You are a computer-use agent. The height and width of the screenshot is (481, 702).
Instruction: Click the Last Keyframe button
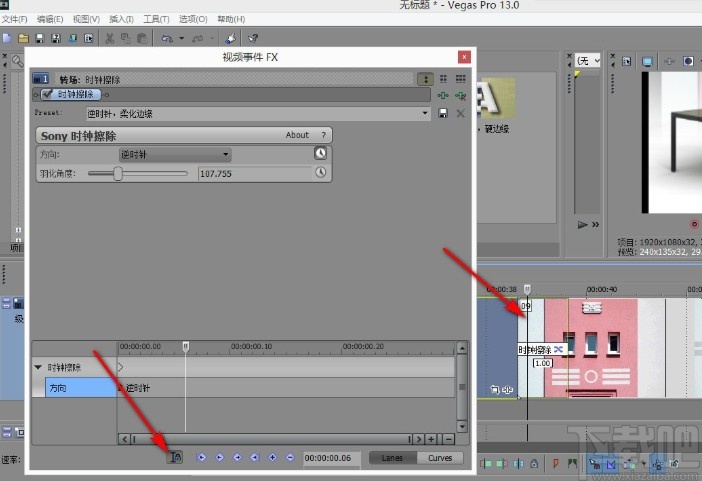point(255,457)
